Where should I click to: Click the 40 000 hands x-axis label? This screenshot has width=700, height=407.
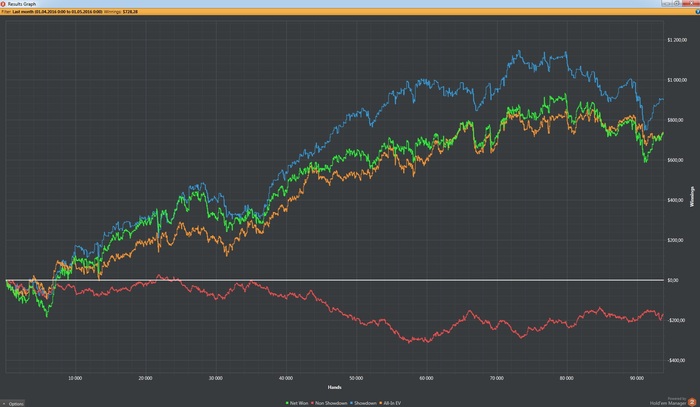pyautogui.click(x=286, y=378)
